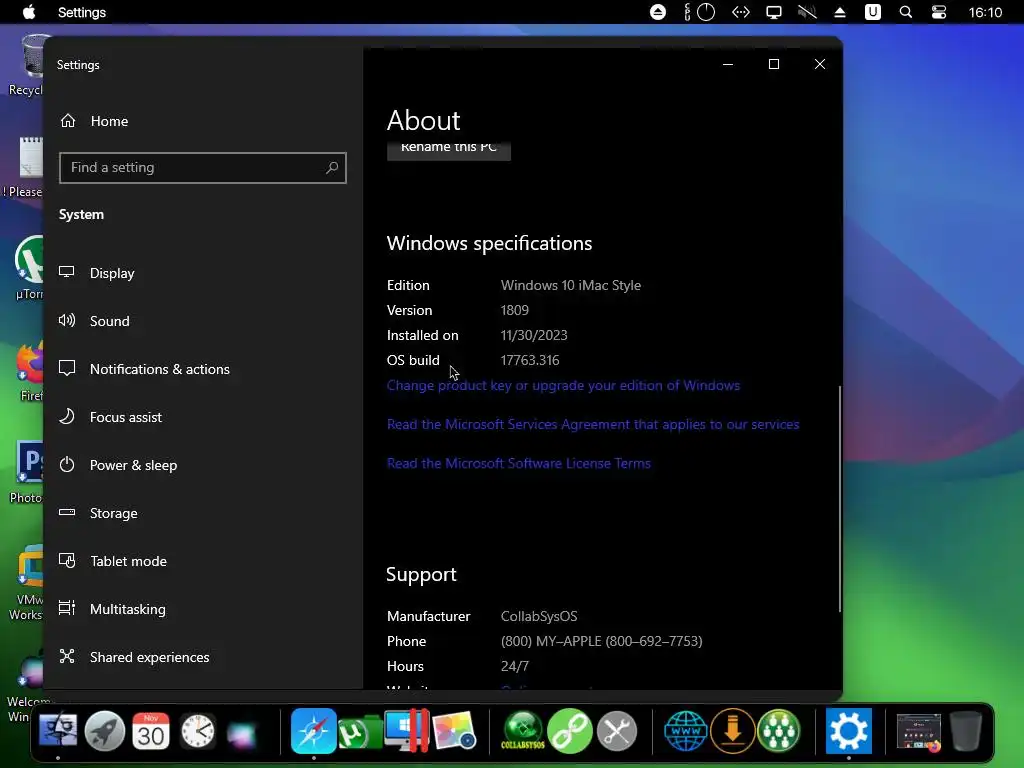This screenshot has width=1024, height=768.
Task: Open the wrench and screwdriver tools icon
Action: [x=617, y=731]
